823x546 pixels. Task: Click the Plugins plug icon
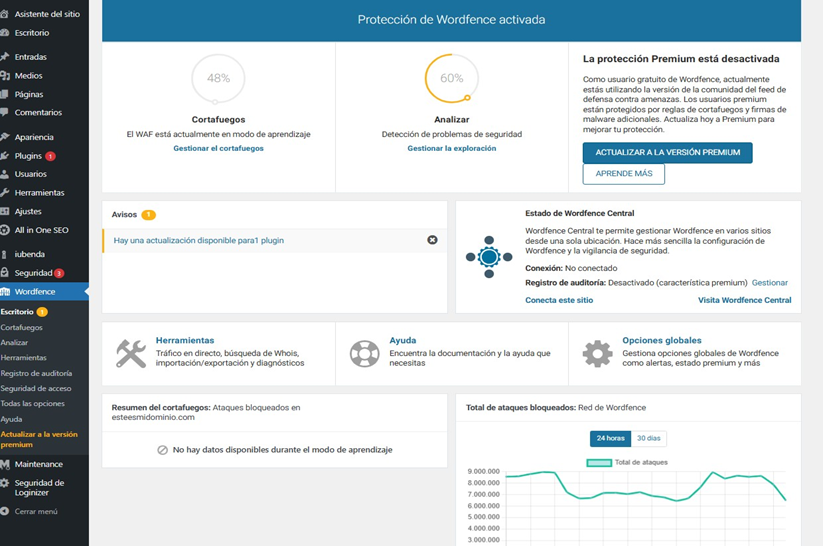(5, 155)
